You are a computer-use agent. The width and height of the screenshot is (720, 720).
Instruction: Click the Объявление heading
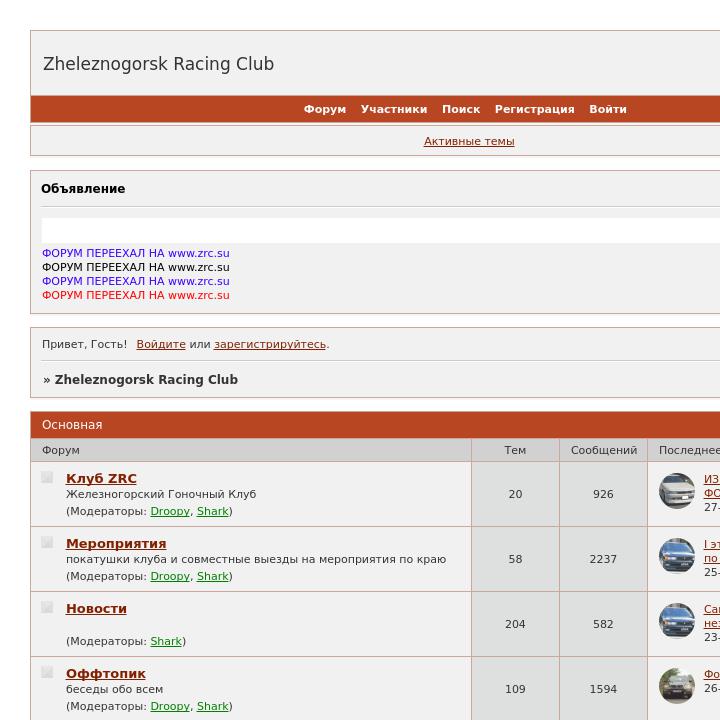83,189
